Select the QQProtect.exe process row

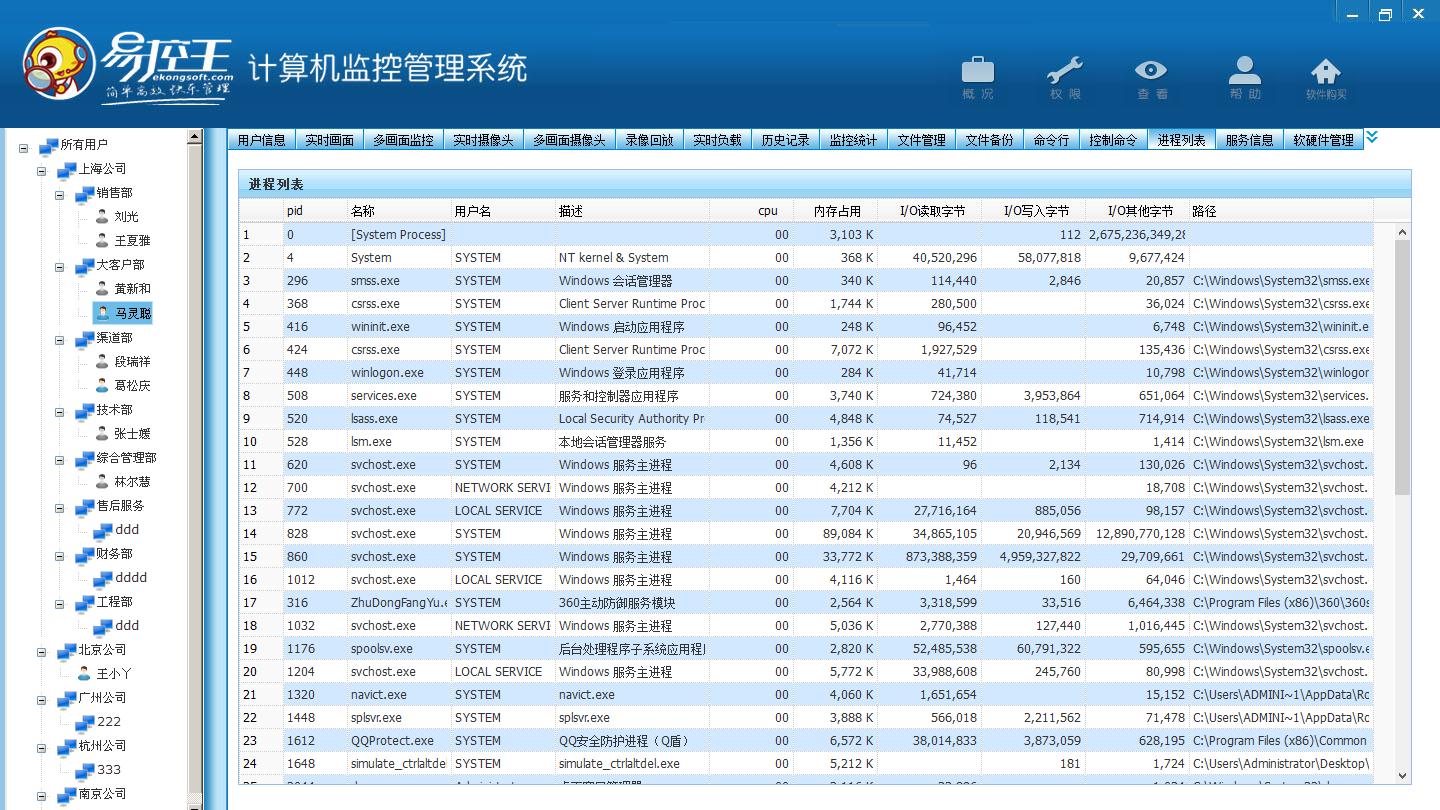[806, 741]
